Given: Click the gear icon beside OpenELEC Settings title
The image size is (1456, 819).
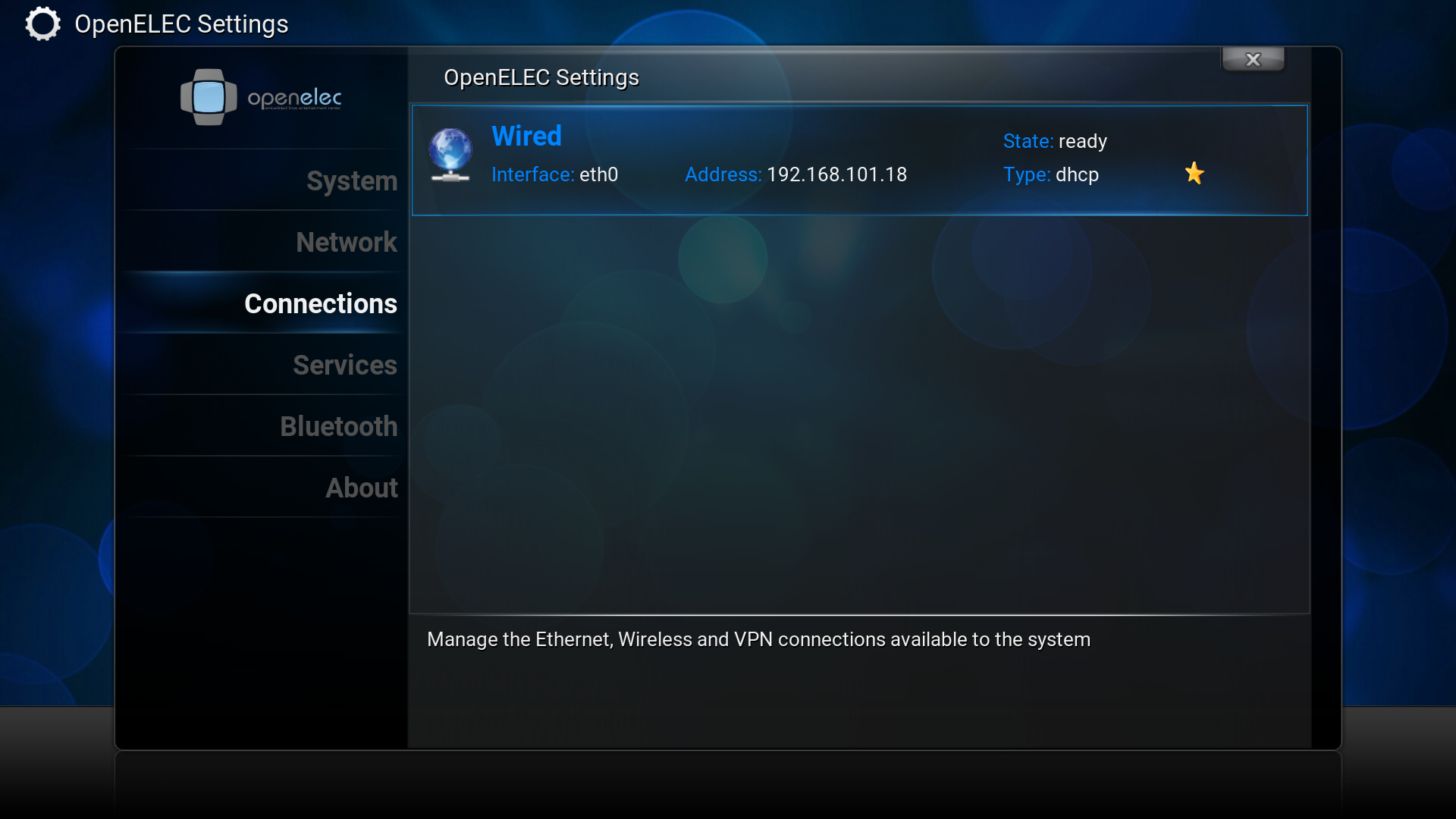Looking at the screenshot, I should (x=42, y=24).
